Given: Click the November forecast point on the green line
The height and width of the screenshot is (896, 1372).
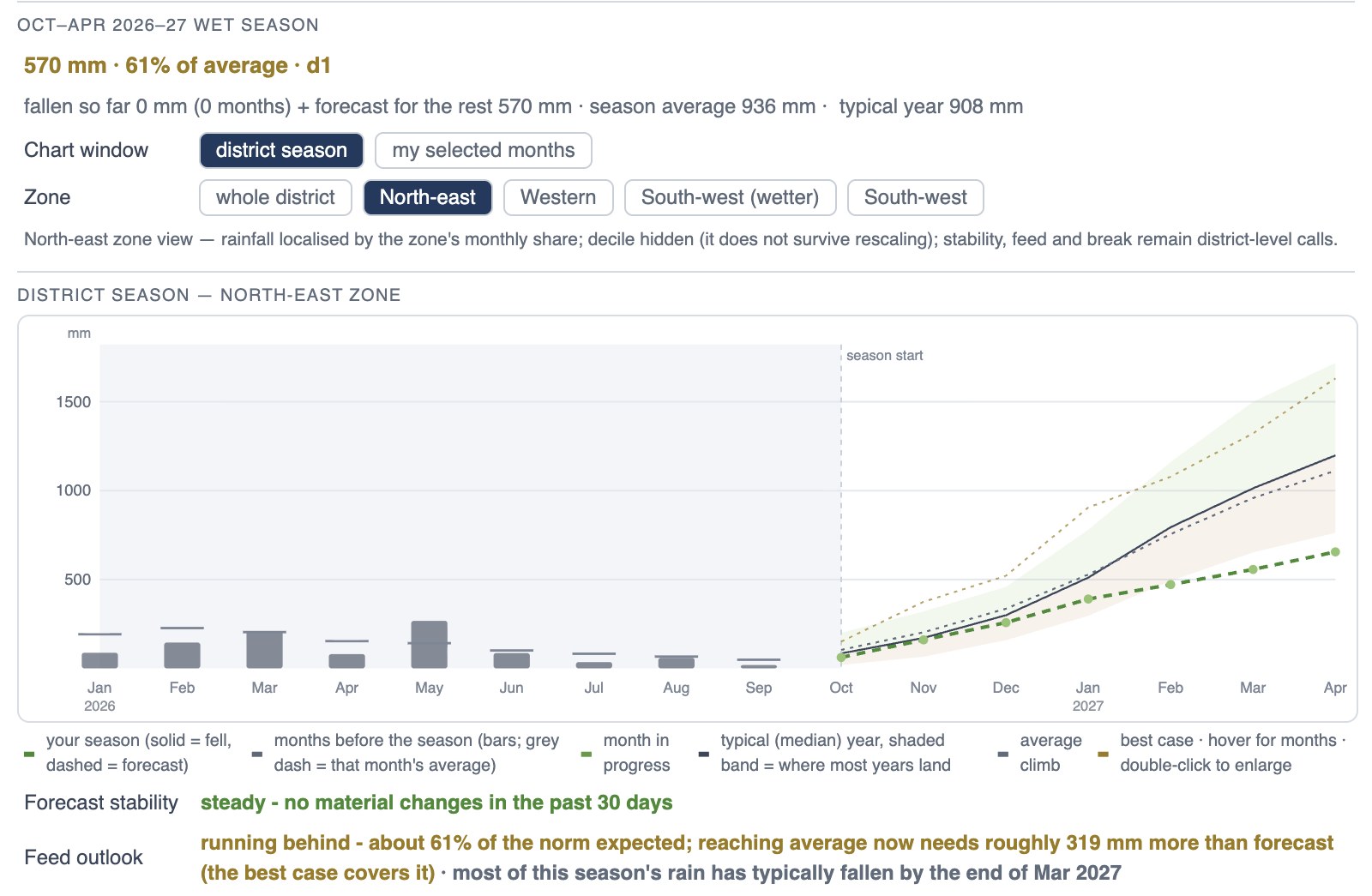Looking at the screenshot, I should tap(924, 640).
